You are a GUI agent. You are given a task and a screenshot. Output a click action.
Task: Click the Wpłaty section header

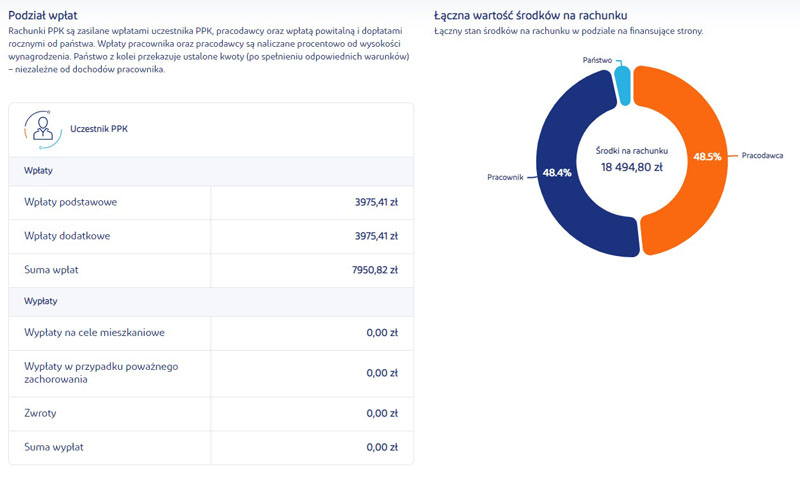tap(40, 170)
